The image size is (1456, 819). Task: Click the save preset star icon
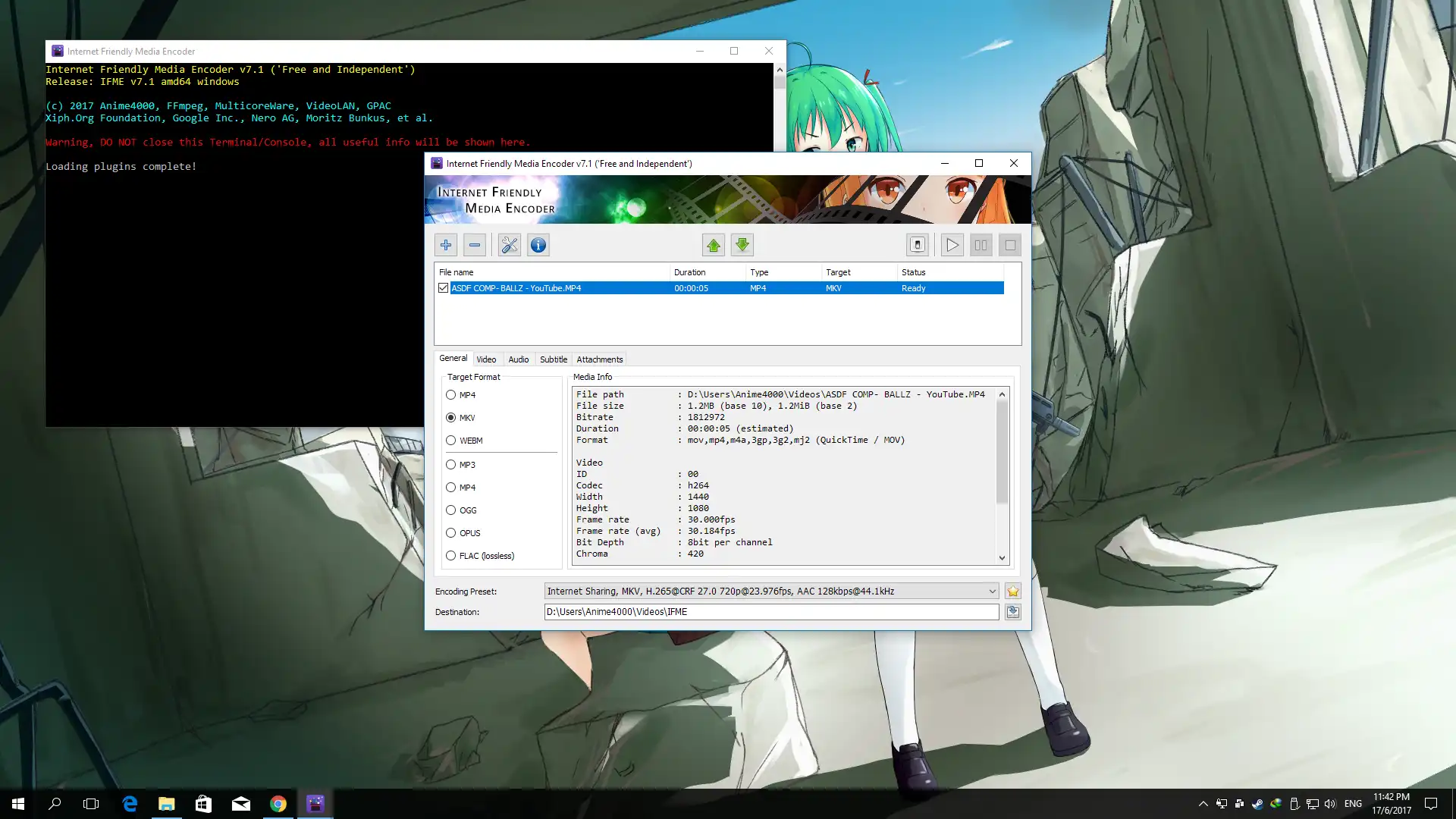click(x=1013, y=591)
